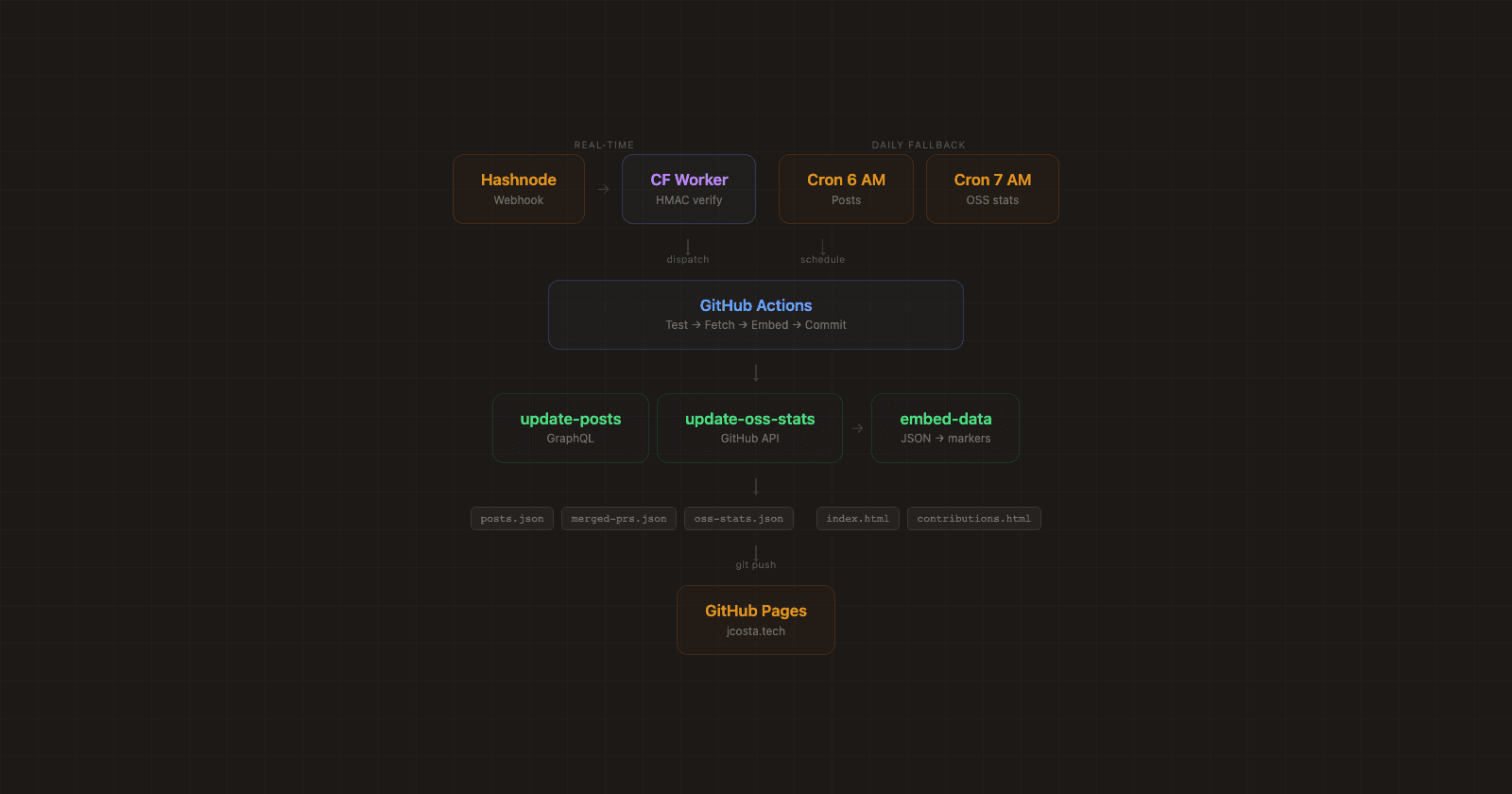Click the DAILY FALLBACK section label
This screenshot has height=794, width=1512.
pyautogui.click(x=919, y=146)
